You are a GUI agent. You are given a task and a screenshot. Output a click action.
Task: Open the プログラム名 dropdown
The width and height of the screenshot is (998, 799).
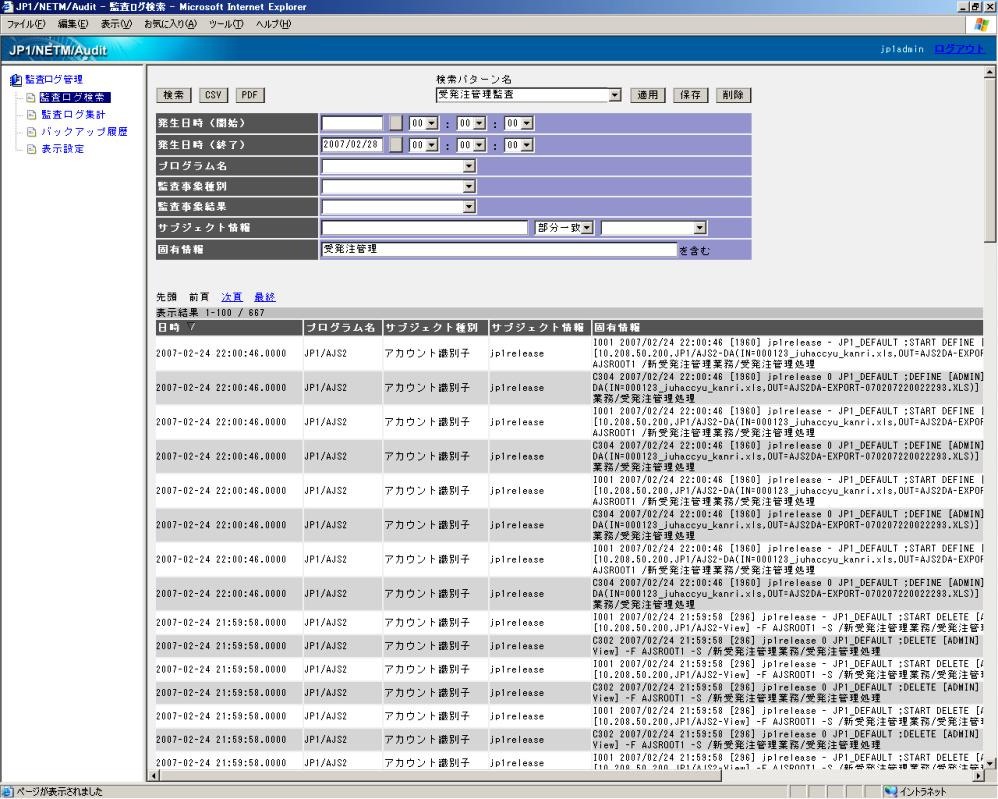468,165
